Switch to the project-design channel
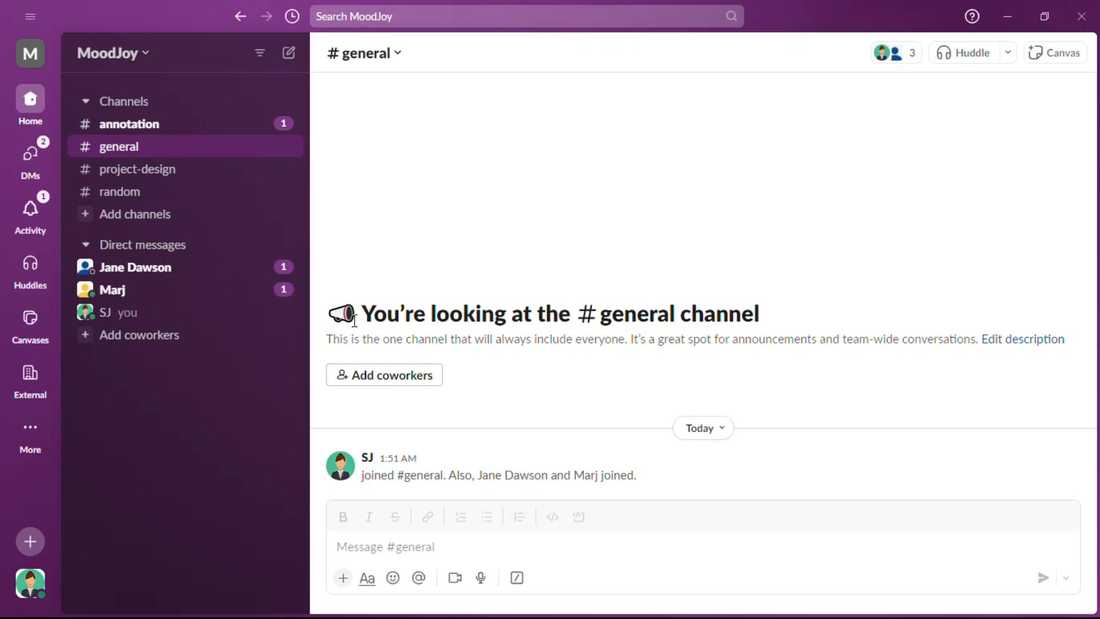The width and height of the screenshot is (1100, 619). pos(137,168)
